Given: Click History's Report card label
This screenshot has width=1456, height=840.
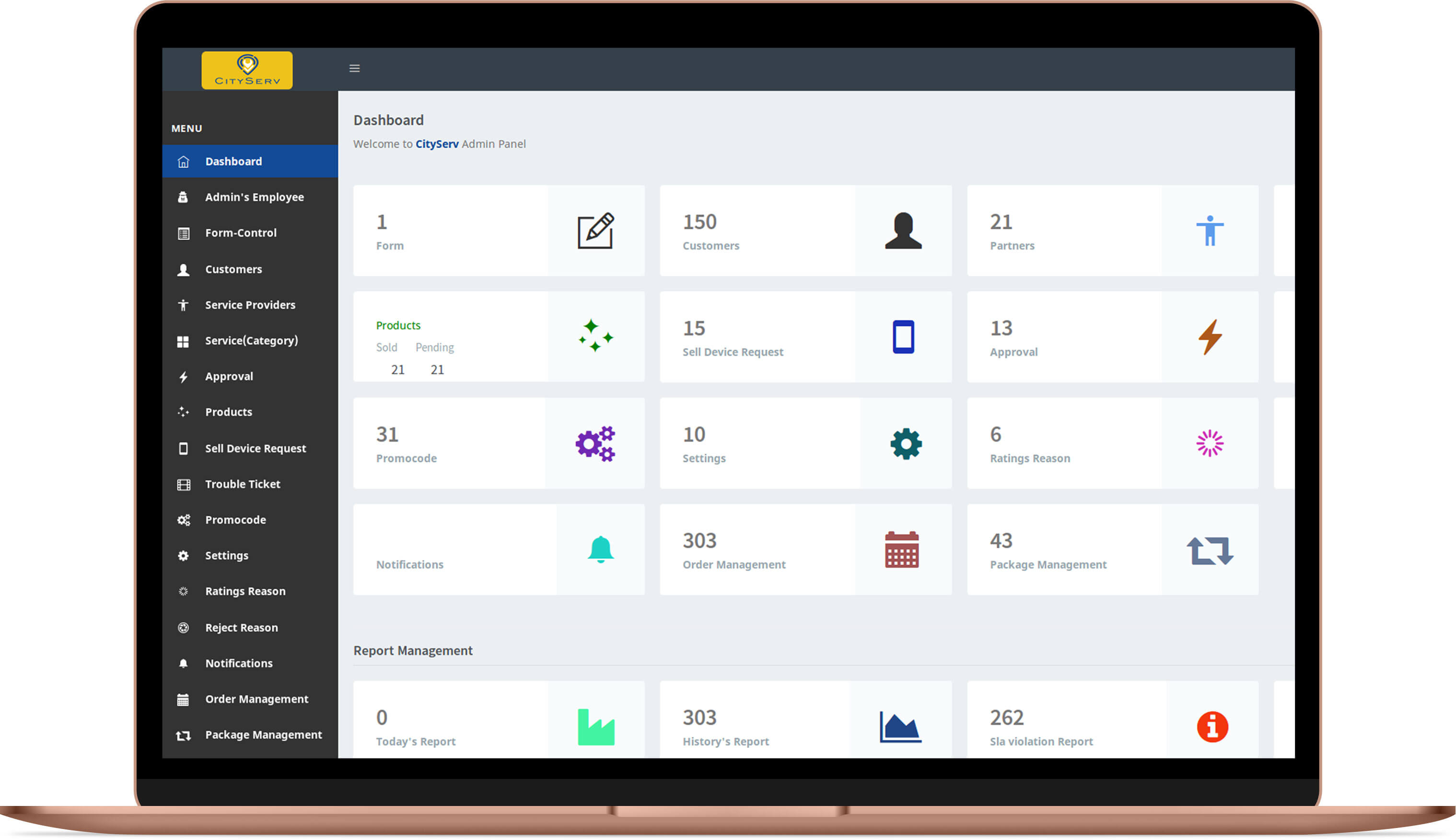Looking at the screenshot, I should pos(726,742).
